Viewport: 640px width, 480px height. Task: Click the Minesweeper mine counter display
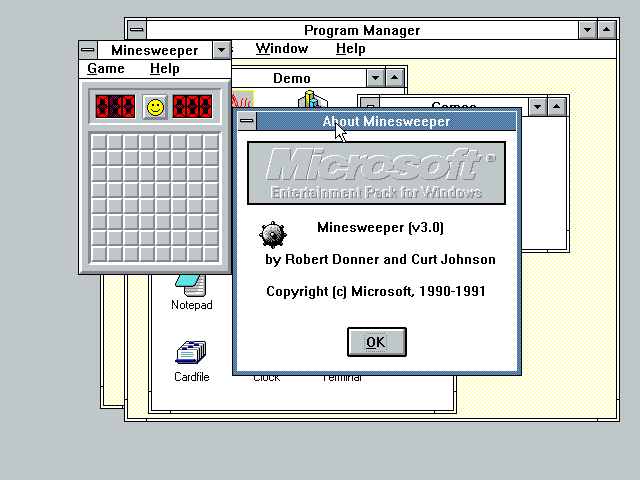[115, 107]
